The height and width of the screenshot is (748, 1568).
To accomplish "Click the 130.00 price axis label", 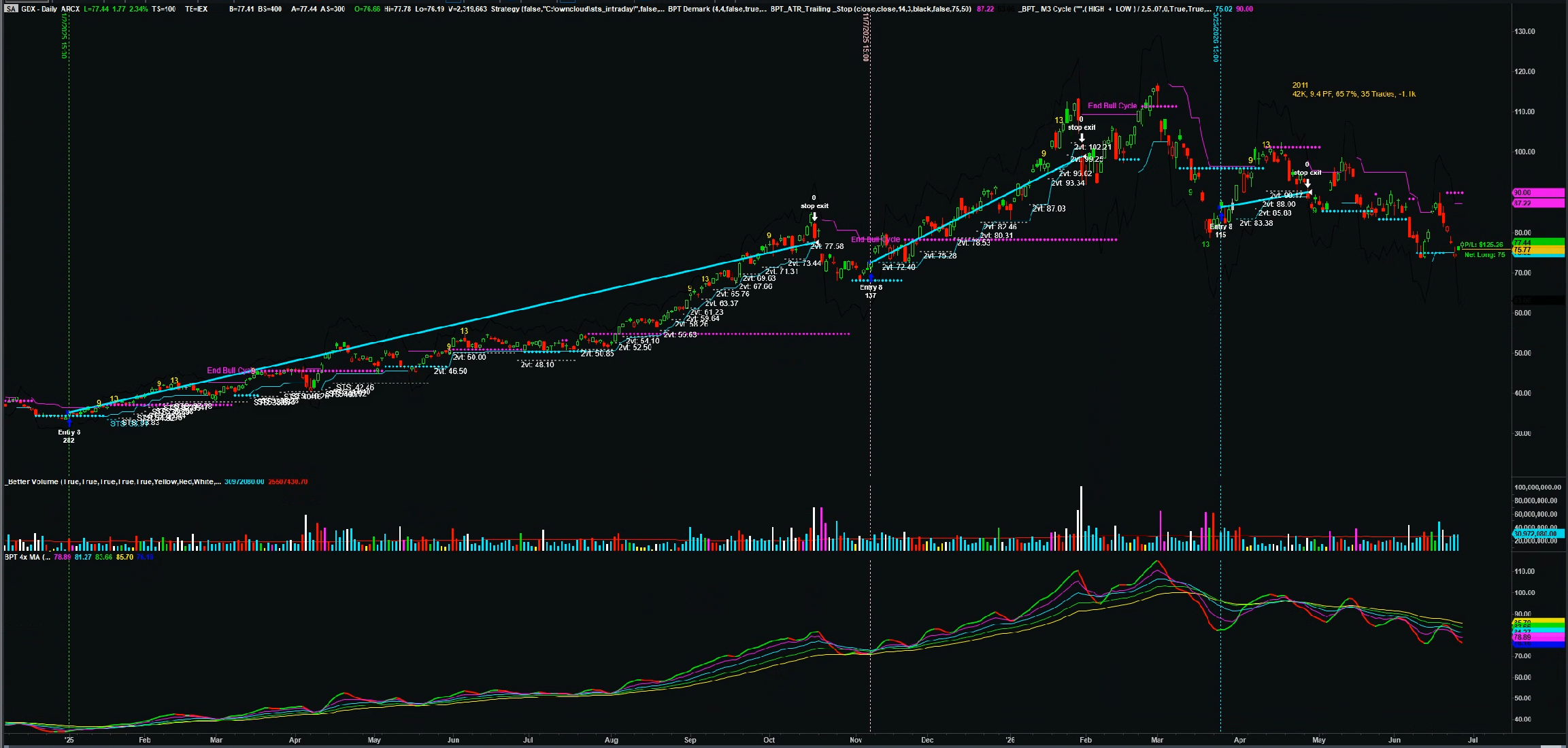I will coord(1524,31).
